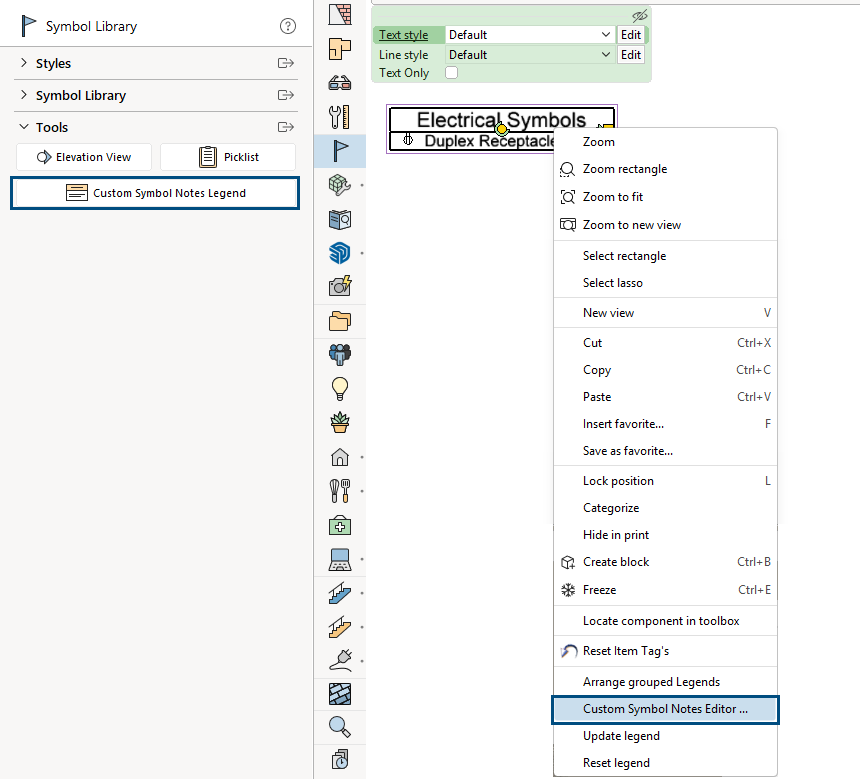Enable the Text Only checkbox
The image size is (860, 779).
tap(451, 72)
